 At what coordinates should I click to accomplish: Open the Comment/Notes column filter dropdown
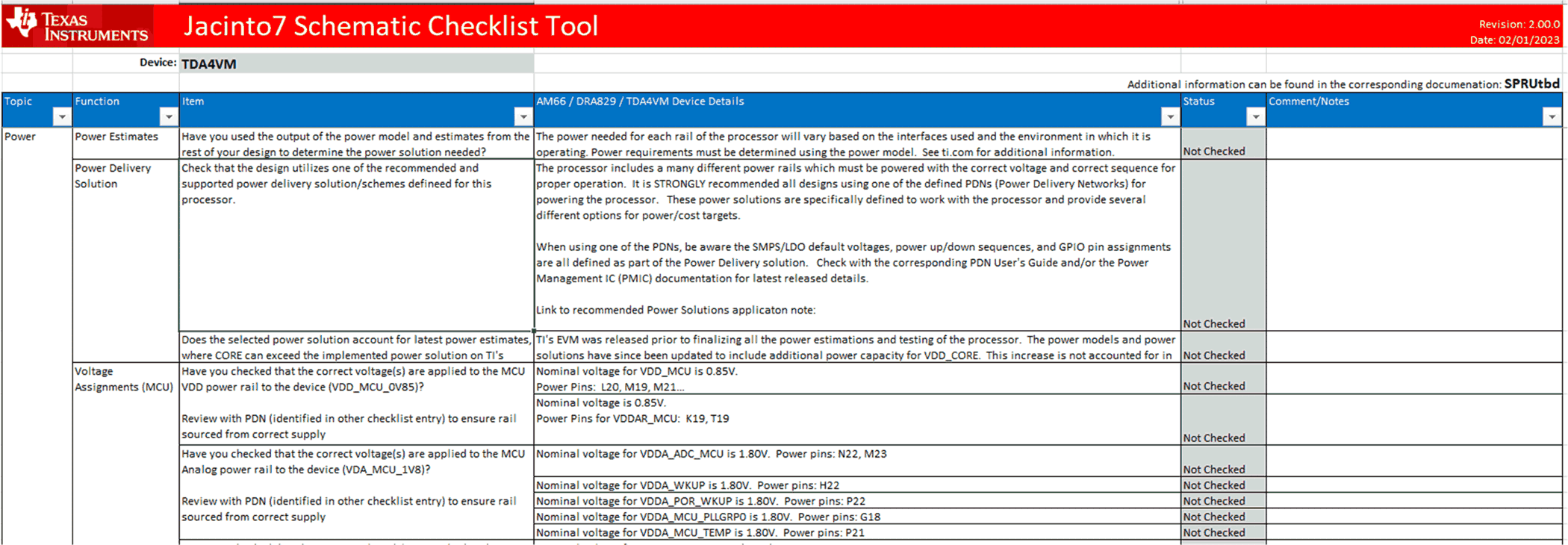tap(1552, 116)
